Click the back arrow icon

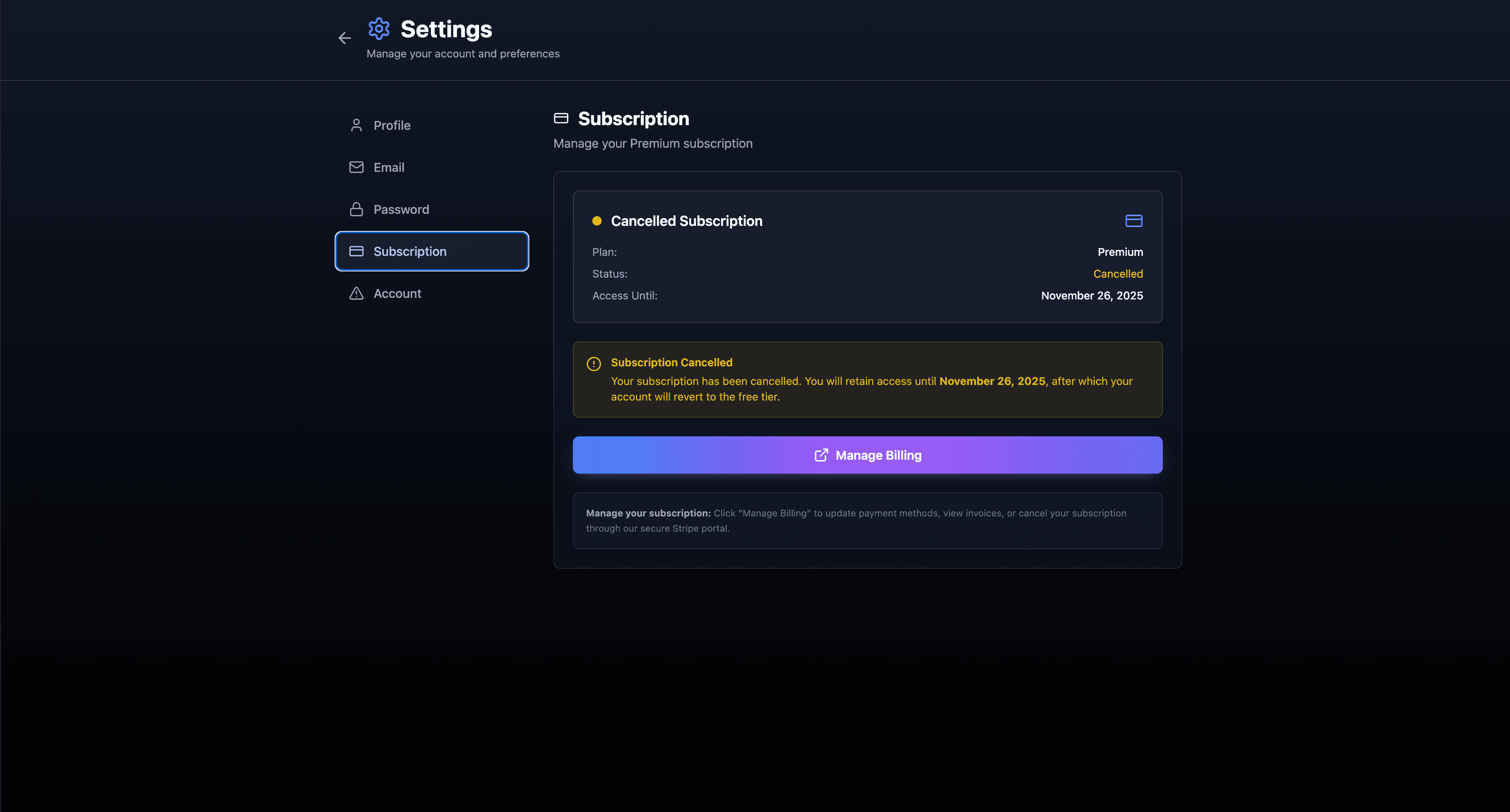tap(345, 38)
